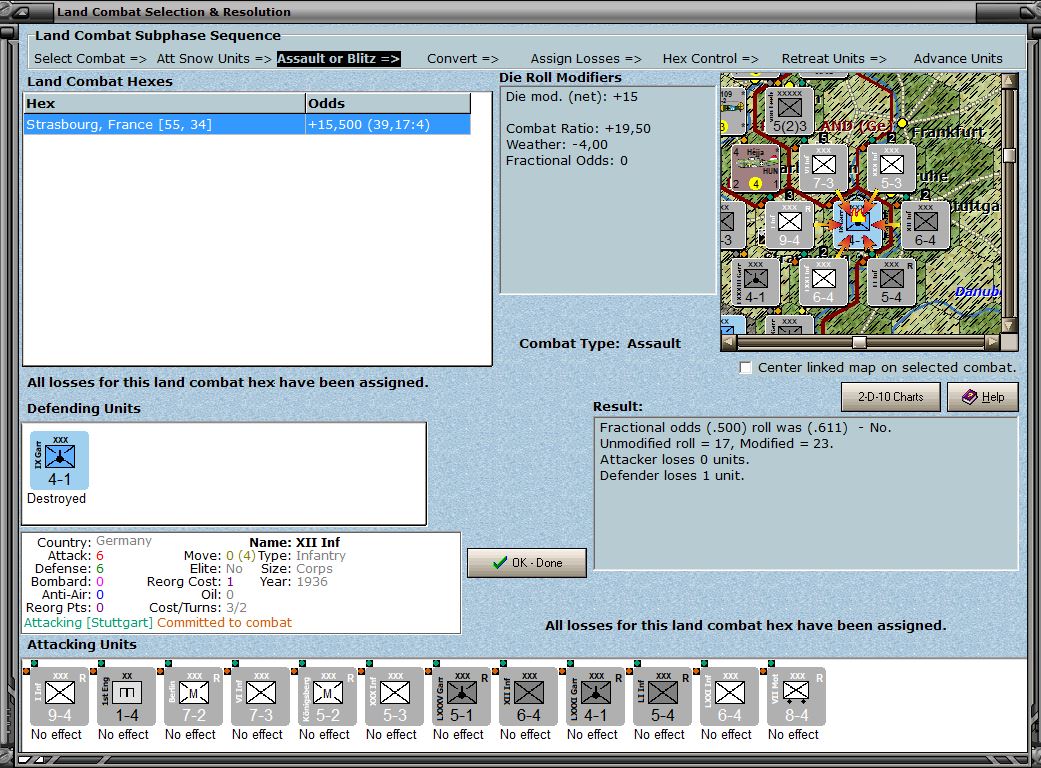Click the window menu icon in title bar
Image resolution: width=1041 pixels, height=768 pixels.
pos(20,11)
